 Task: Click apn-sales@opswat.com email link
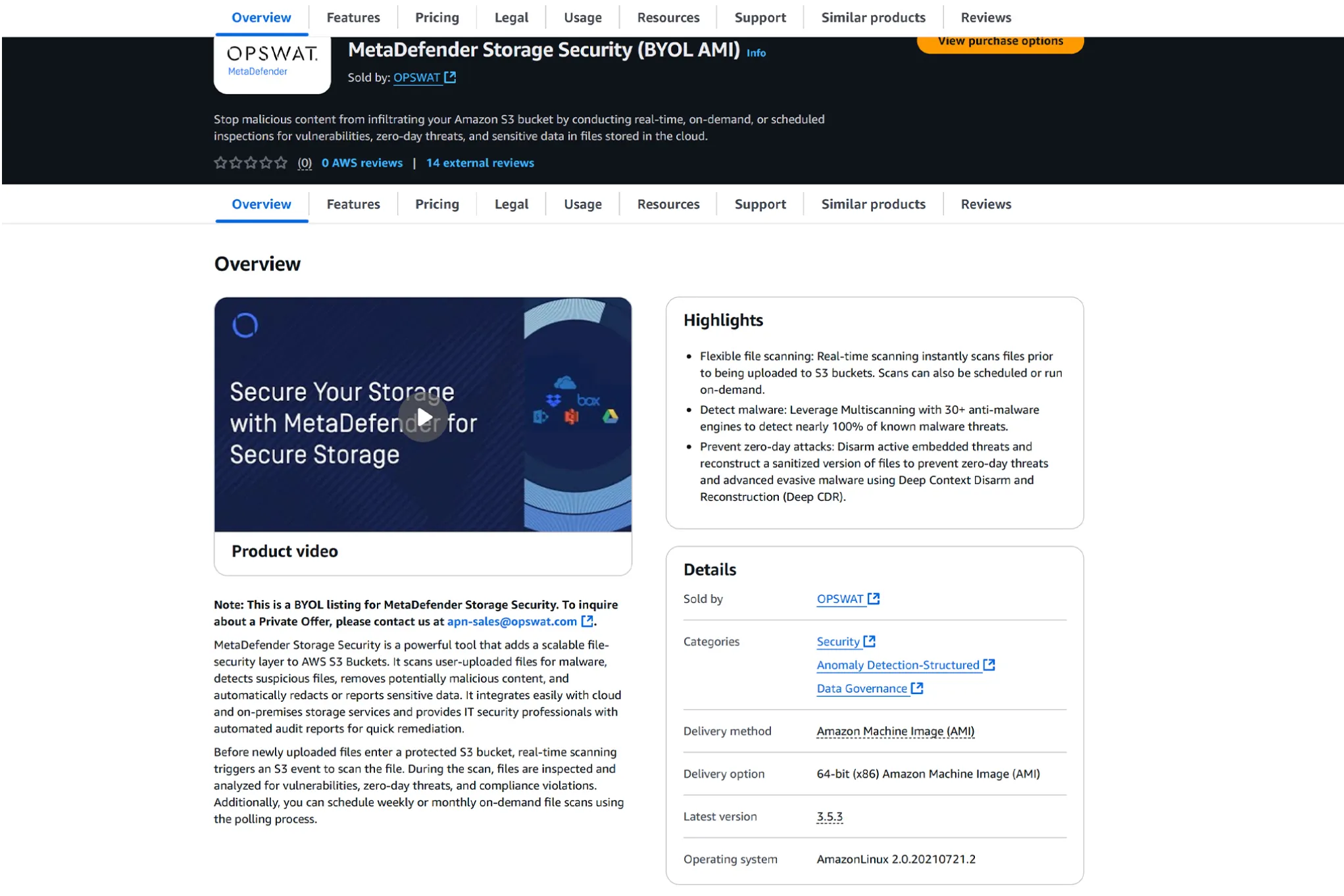pos(512,621)
